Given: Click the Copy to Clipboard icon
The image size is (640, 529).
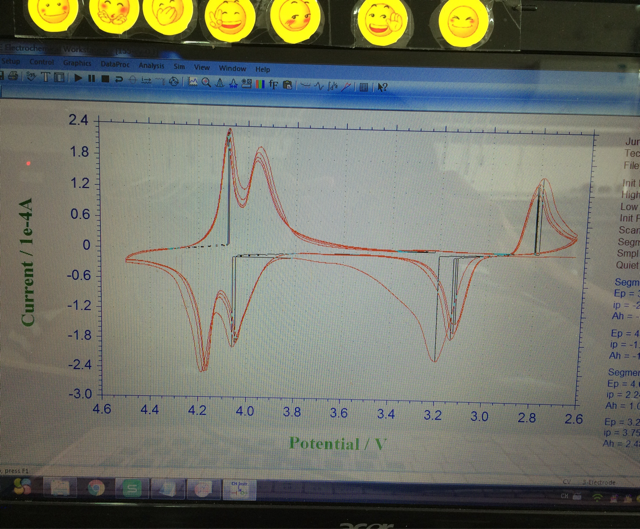Looking at the screenshot, I should click(287, 85).
